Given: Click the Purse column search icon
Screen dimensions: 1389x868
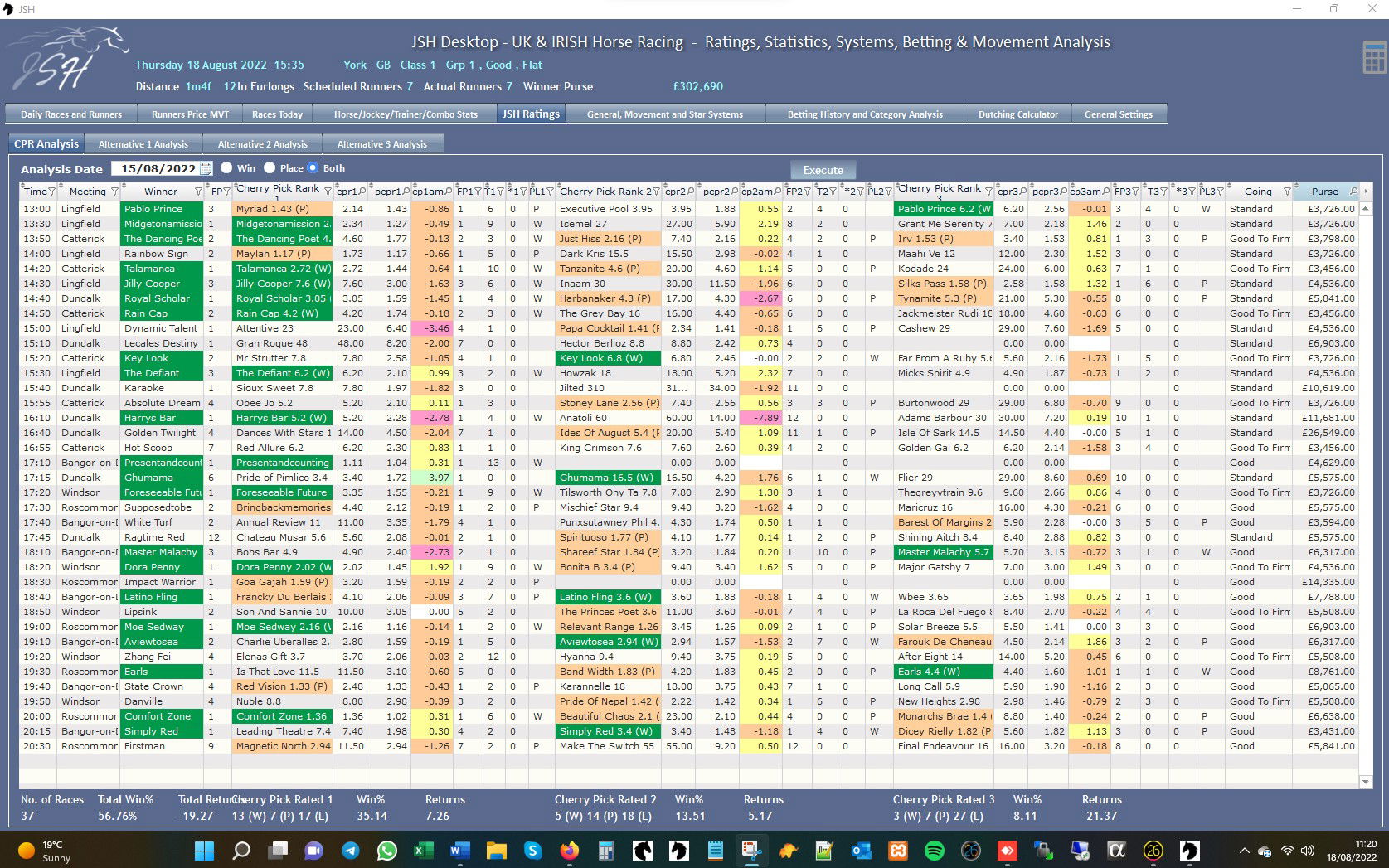Looking at the screenshot, I should (1353, 192).
